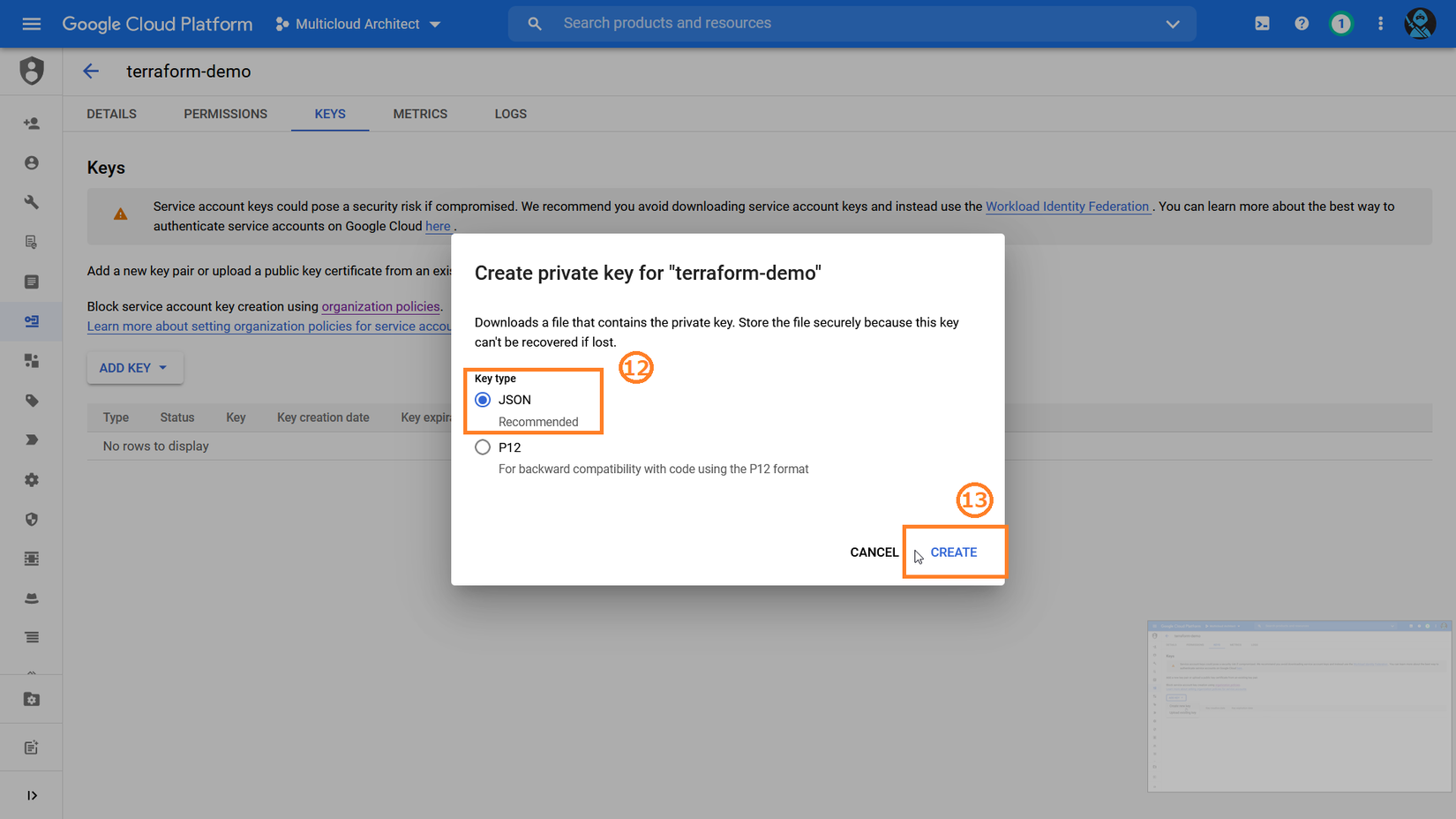This screenshot has width=1456, height=819.
Task: Click the 'Recommended' note under JSON
Action: pos(538,422)
